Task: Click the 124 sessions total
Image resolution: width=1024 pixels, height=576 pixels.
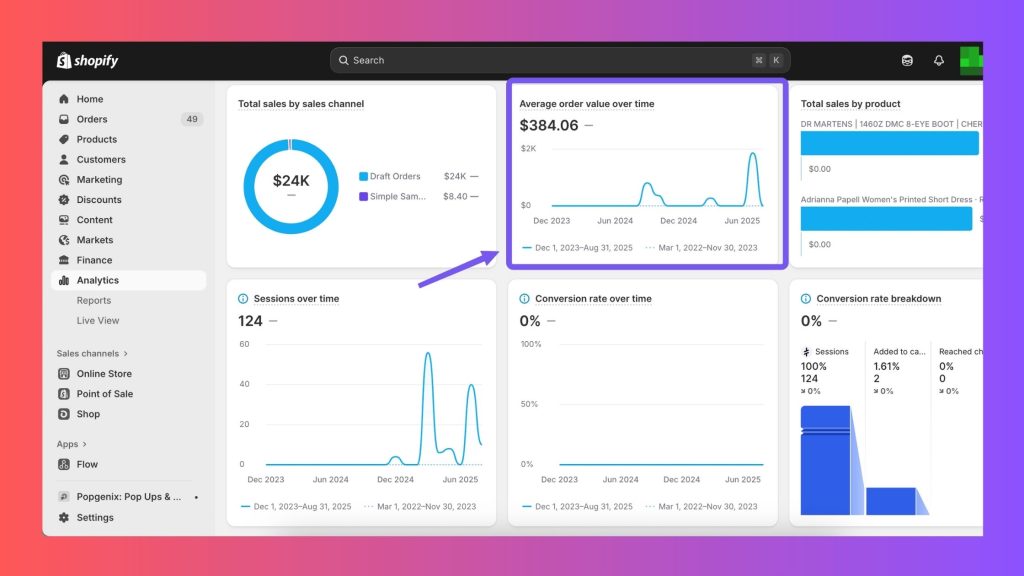Action: pos(250,321)
